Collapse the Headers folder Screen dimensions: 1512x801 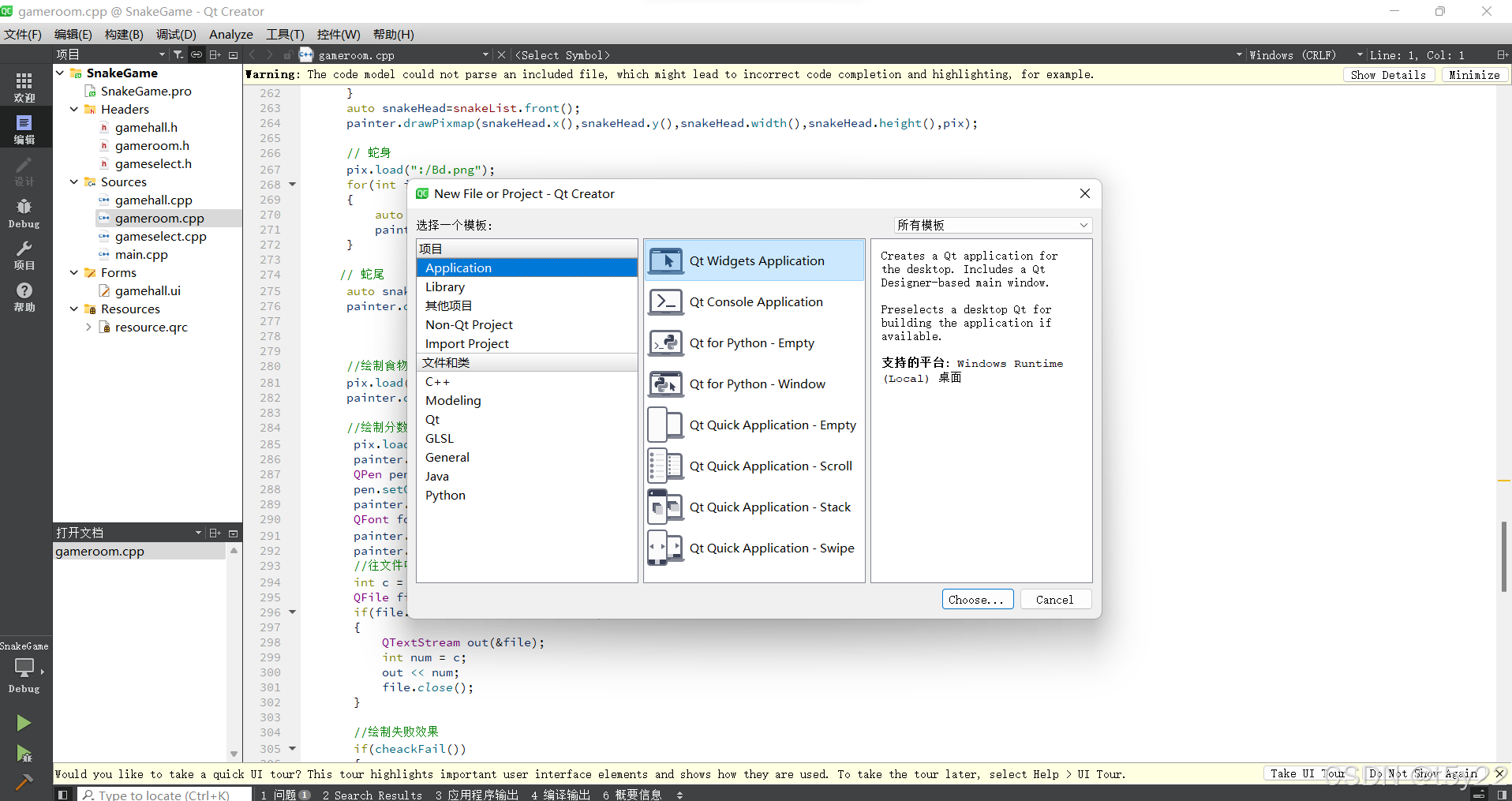click(x=74, y=109)
